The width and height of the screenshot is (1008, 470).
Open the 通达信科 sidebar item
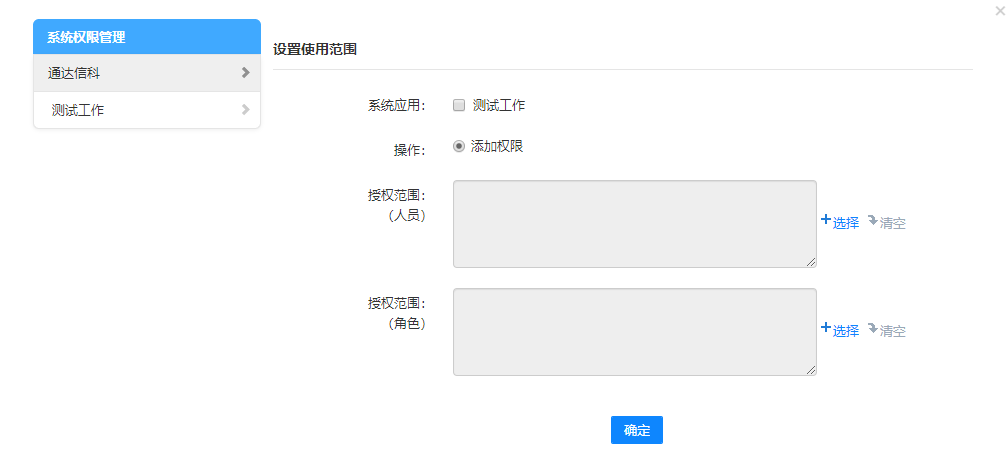tap(74, 73)
